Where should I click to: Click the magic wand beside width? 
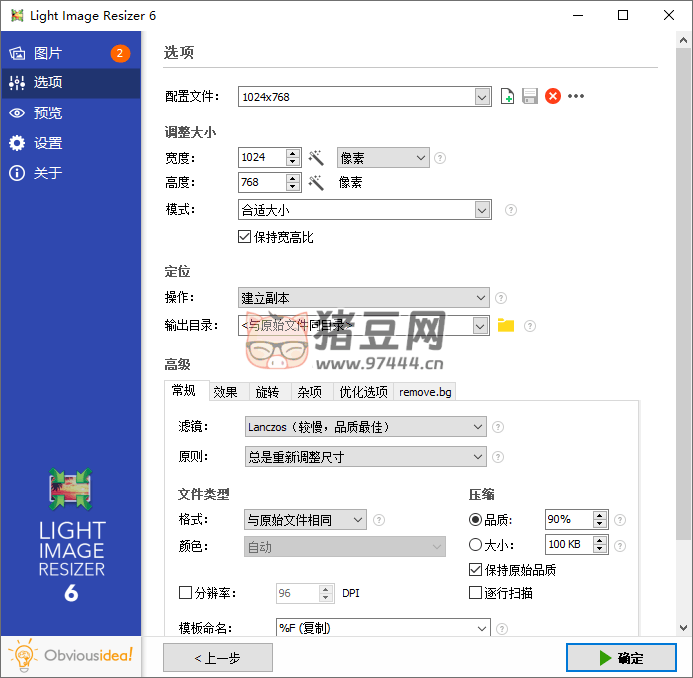coord(316,158)
